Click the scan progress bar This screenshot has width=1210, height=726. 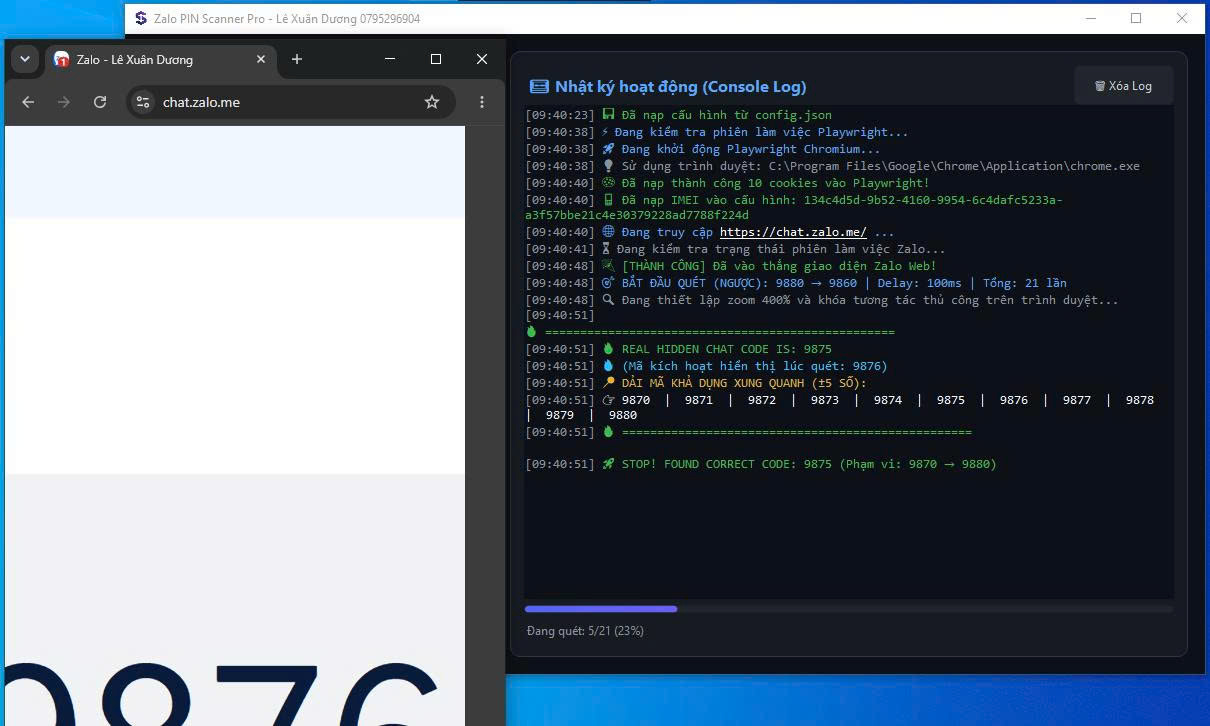click(x=849, y=608)
